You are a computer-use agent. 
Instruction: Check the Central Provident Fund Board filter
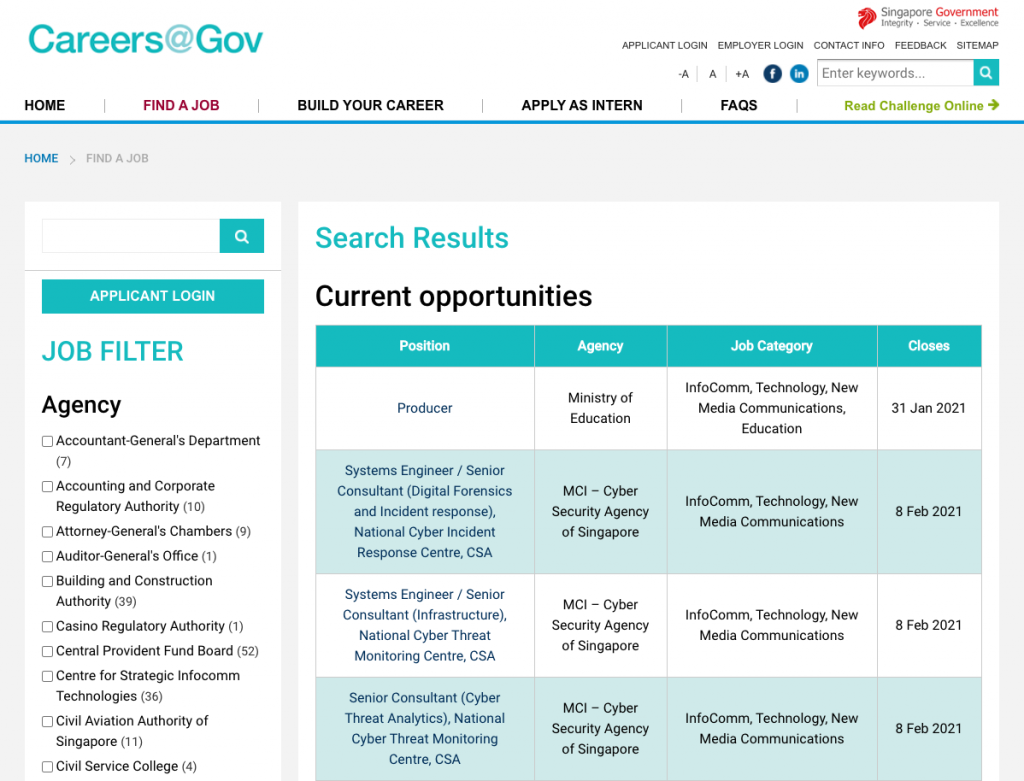pos(47,651)
